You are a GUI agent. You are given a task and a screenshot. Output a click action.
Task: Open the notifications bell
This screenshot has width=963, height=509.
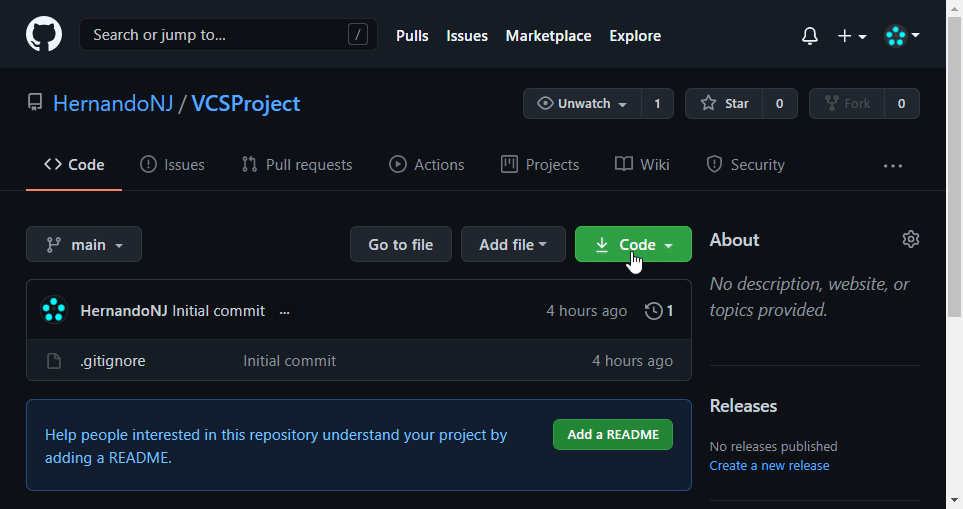pyautogui.click(x=810, y=36)
